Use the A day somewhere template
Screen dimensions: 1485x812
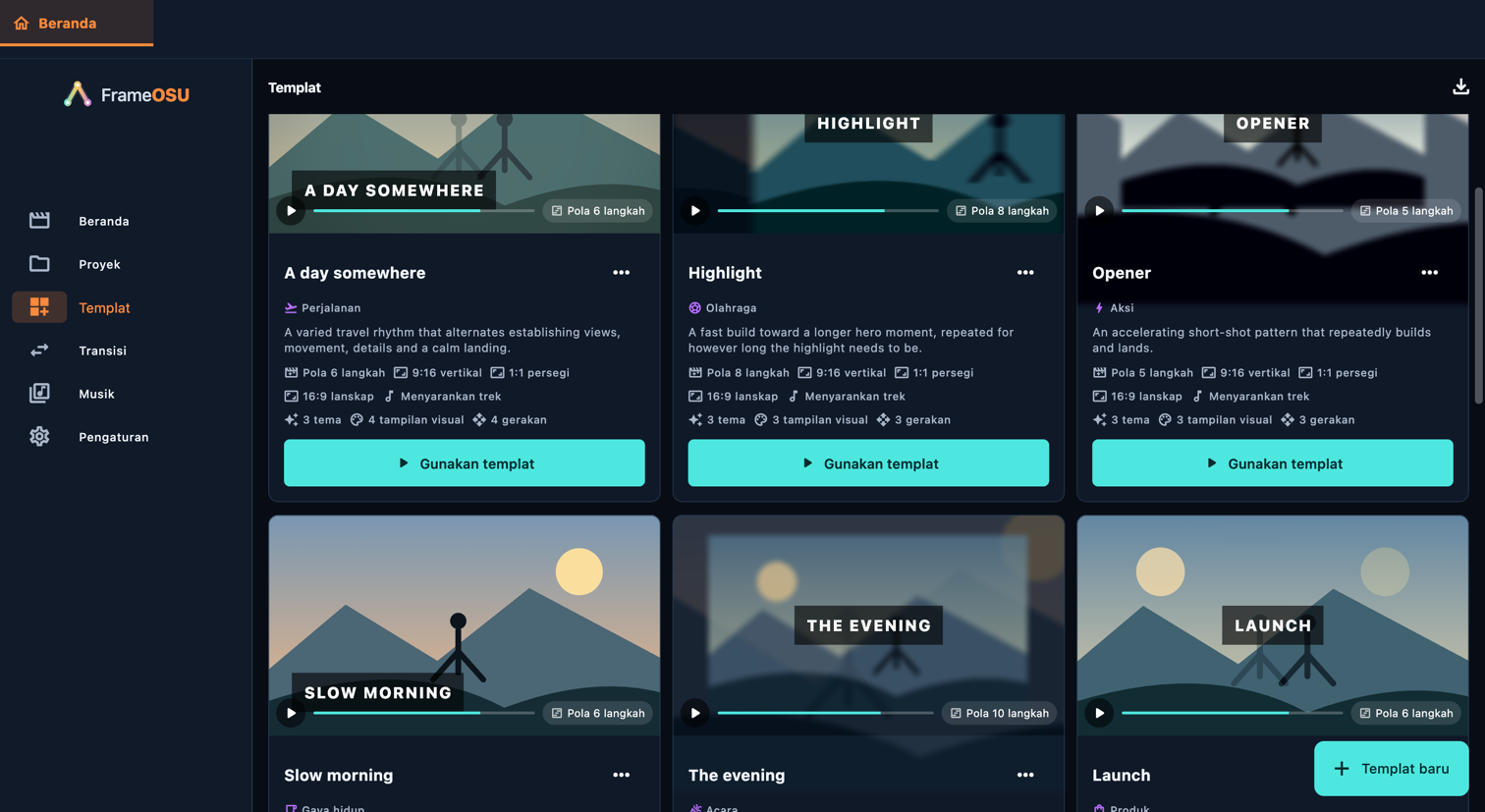point(465,462)
